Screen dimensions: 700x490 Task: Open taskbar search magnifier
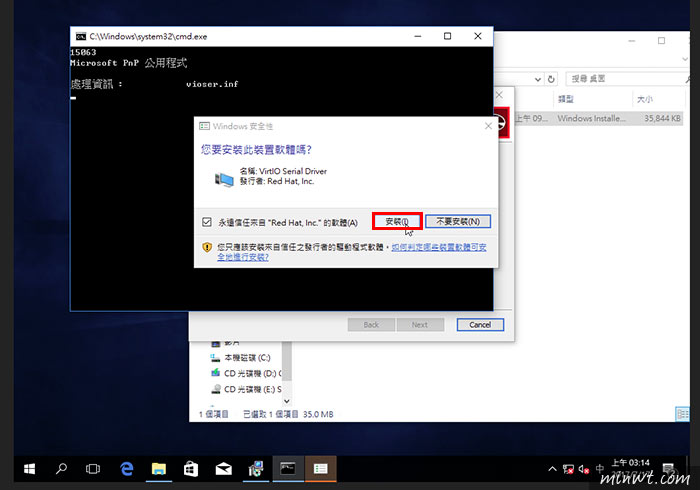61,469
